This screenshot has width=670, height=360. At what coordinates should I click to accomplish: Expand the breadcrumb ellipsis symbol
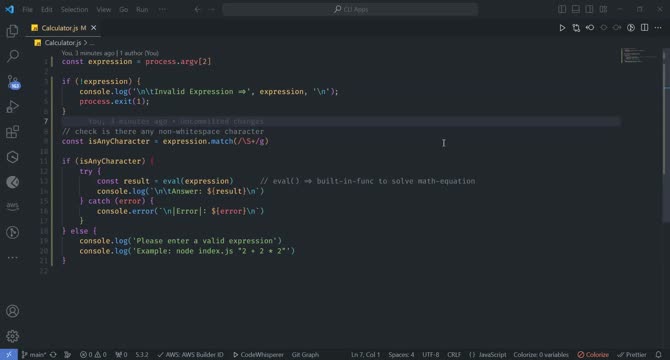point(92,43)
